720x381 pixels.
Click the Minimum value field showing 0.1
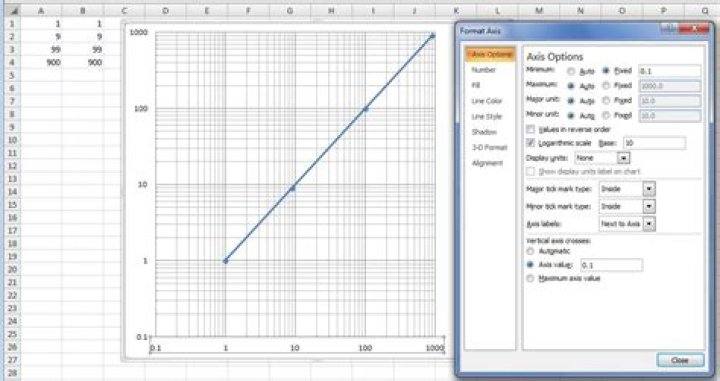(x=669, y=71)
